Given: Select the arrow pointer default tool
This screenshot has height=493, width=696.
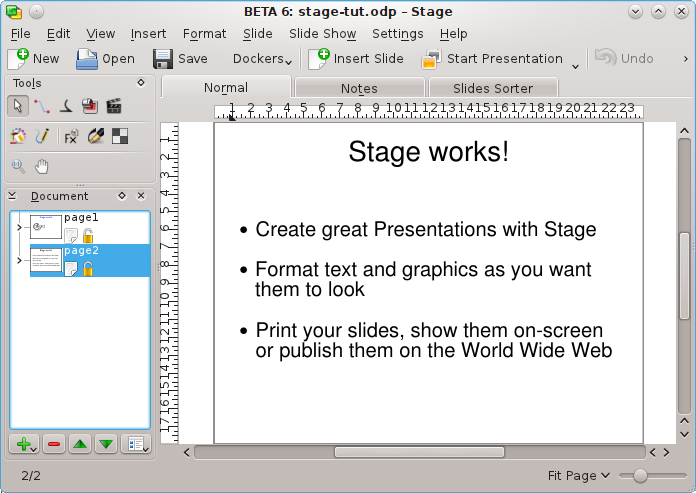Looking at the screenshot, I should click(18, 105).
